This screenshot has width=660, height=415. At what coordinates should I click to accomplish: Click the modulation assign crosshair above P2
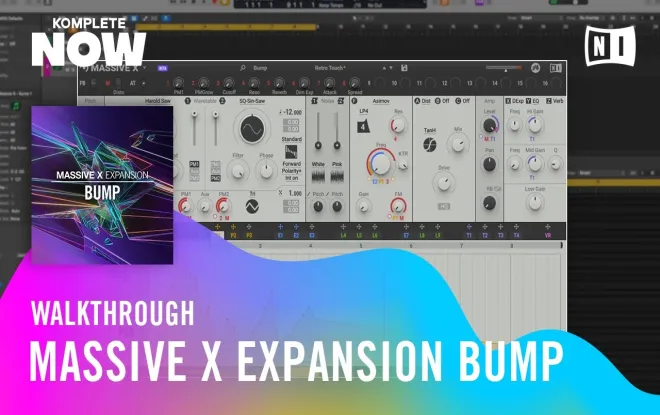point(233,227)
